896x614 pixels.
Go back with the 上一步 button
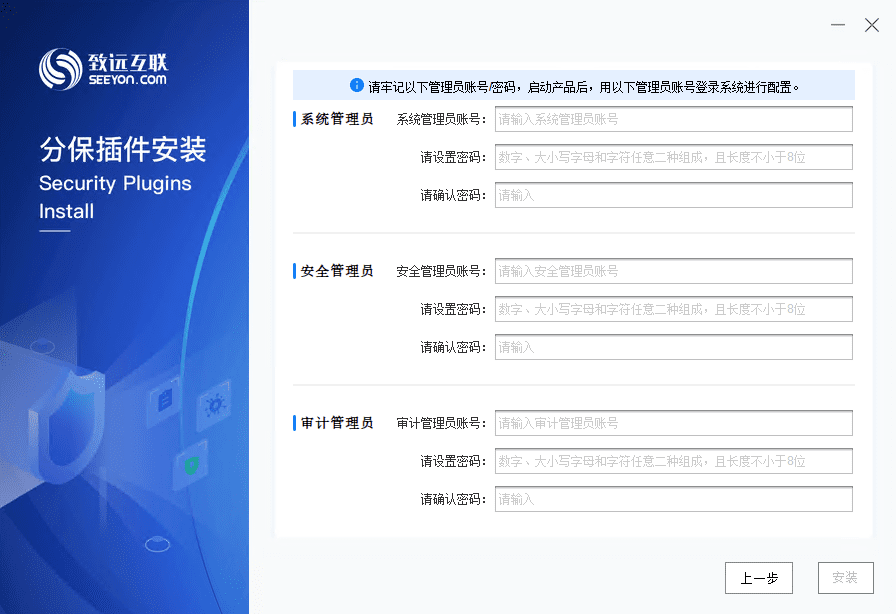tap(759, 578)
